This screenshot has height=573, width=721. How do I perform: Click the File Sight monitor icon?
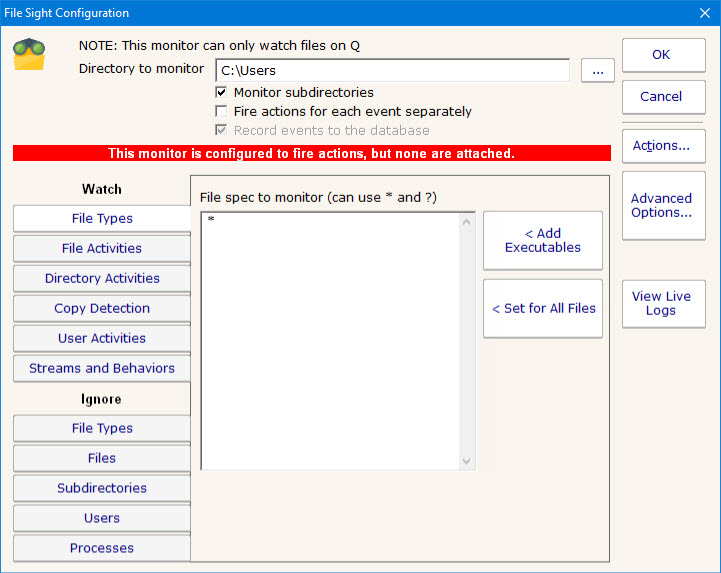[30, 55]
